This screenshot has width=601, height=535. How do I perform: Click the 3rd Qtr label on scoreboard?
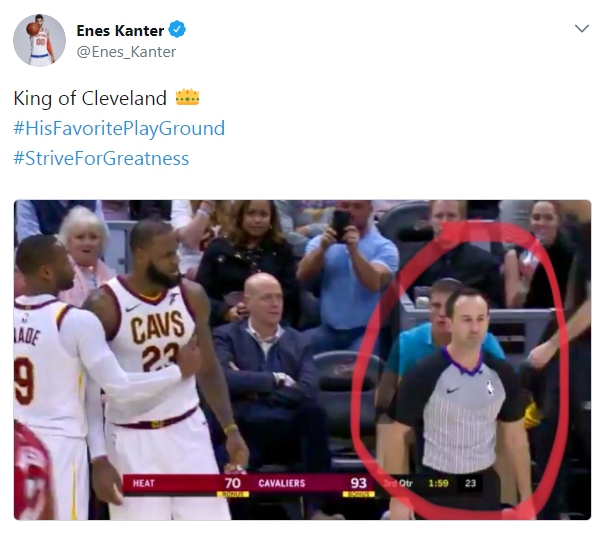click(x=397, y=483)
